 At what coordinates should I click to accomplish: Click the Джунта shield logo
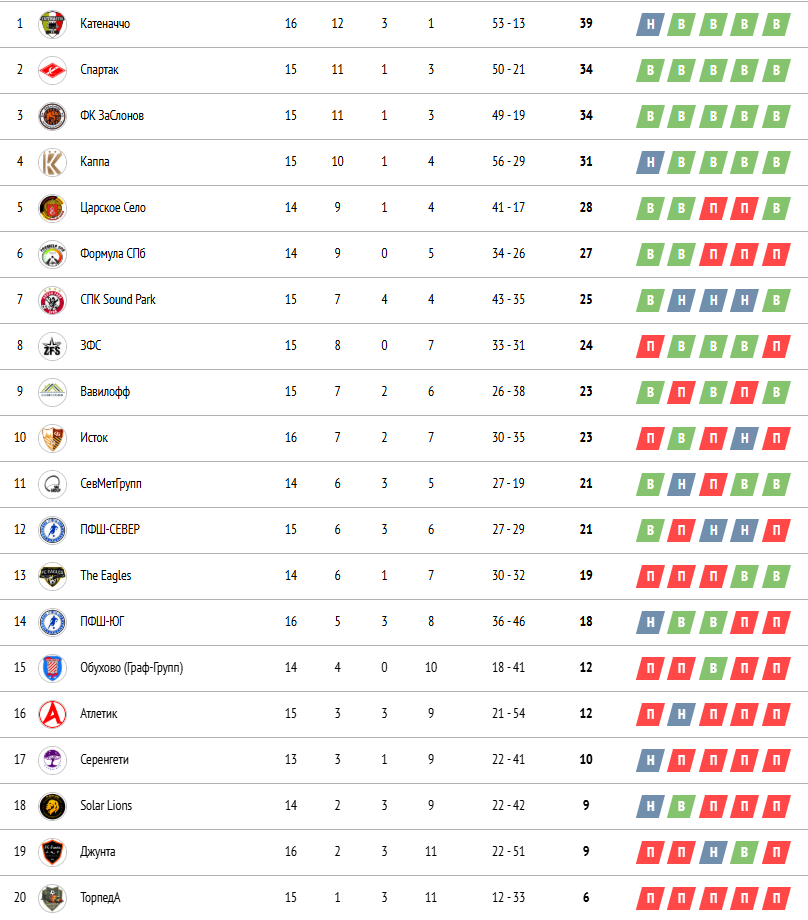click(x=52, y=852)
